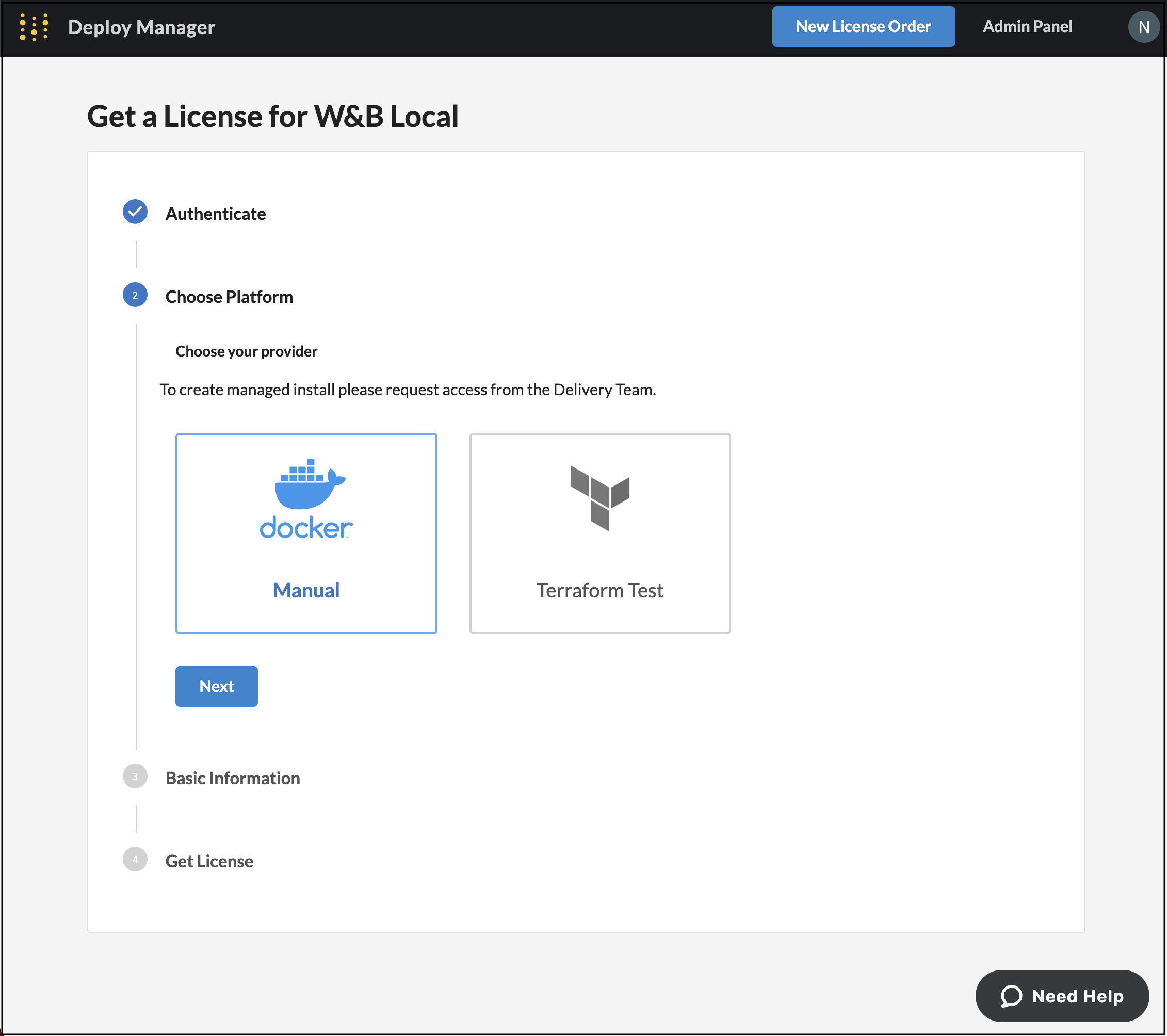Expand the Basic Information step
Image resolution: width=1167 pixels, height=1036 pixels.
pyautogui.click(x=232, y=779)
